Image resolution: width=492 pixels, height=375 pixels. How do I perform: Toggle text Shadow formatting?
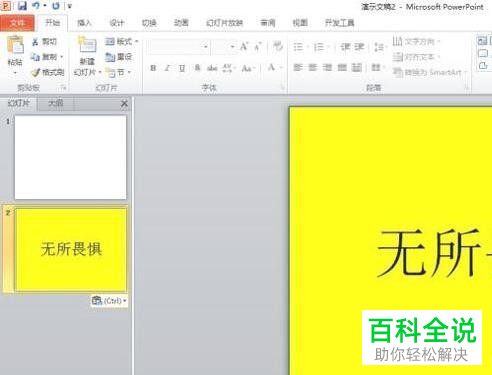197,68
